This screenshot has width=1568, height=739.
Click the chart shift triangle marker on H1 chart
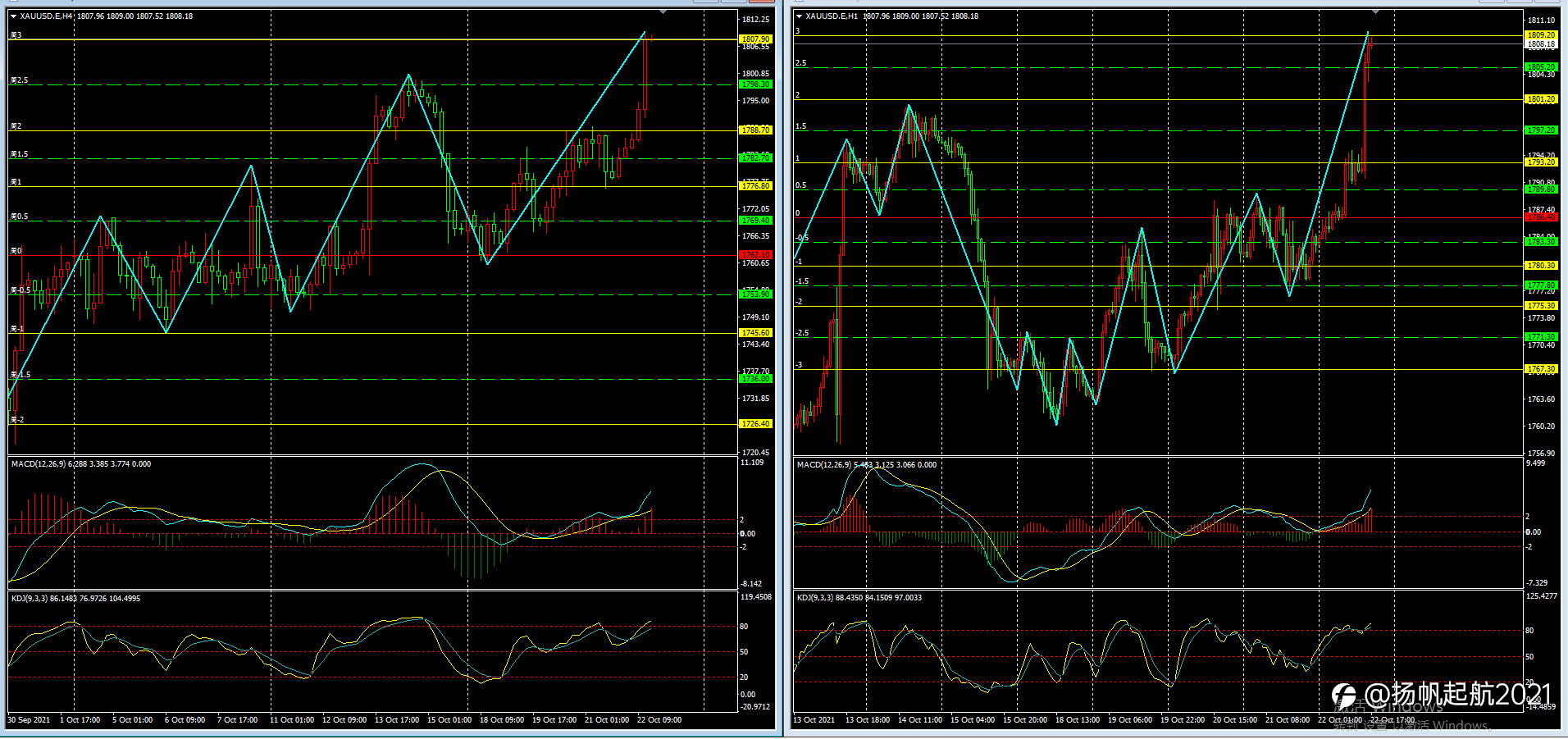[x=1375, y=12]
